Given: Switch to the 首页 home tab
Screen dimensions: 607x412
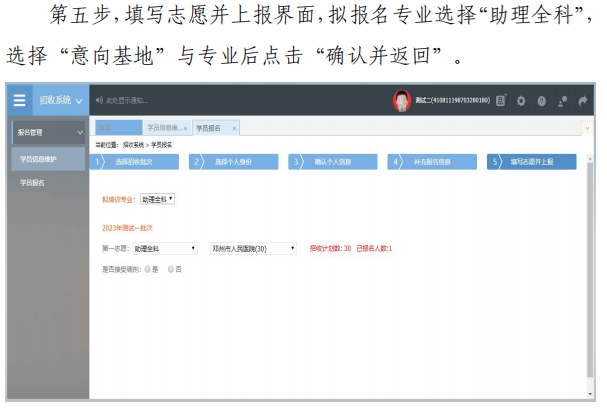Looking at the screenshot, I should tap(118, 128).
